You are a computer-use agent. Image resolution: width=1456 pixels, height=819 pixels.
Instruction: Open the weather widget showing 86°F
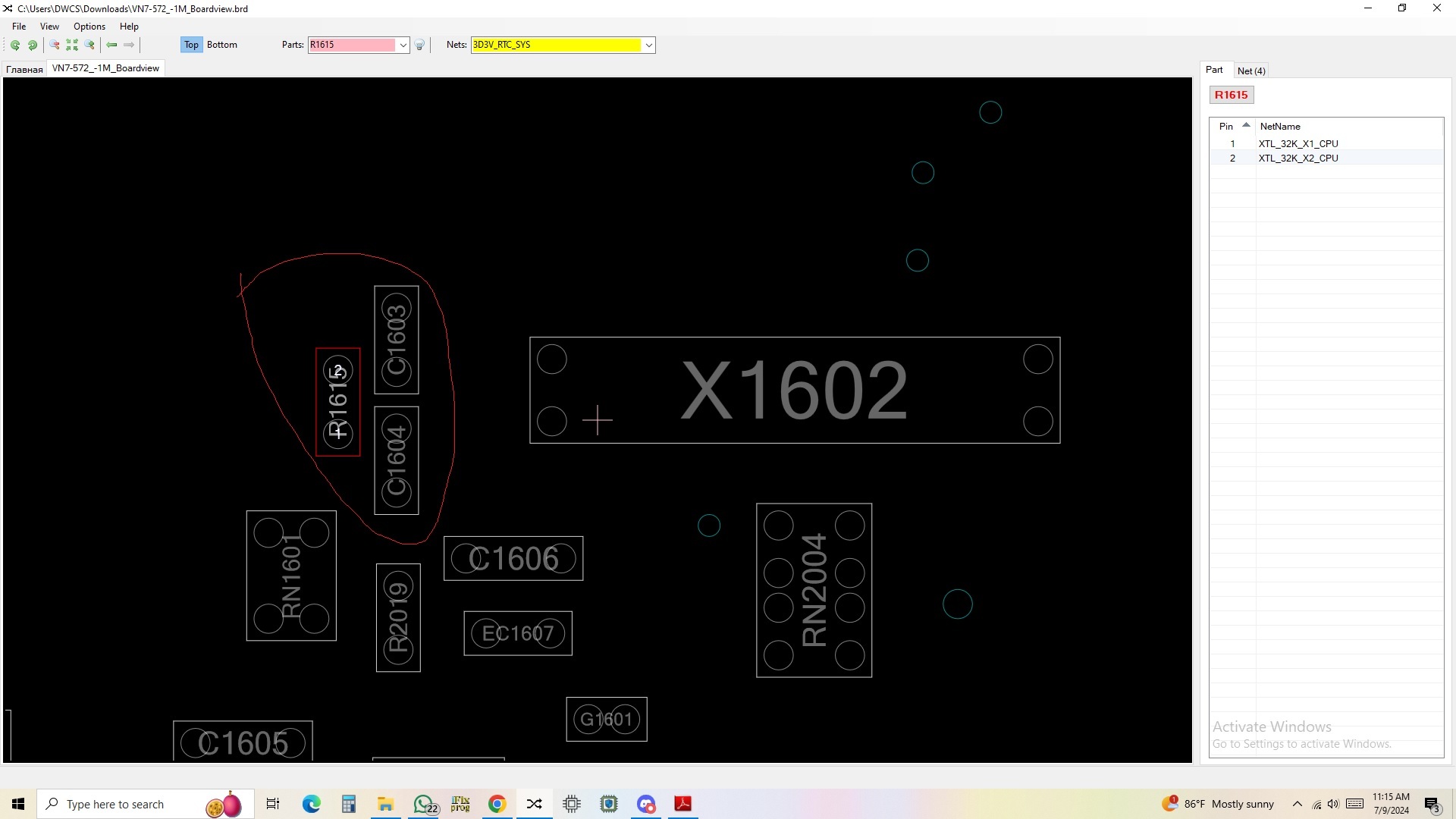(1218, 804)
